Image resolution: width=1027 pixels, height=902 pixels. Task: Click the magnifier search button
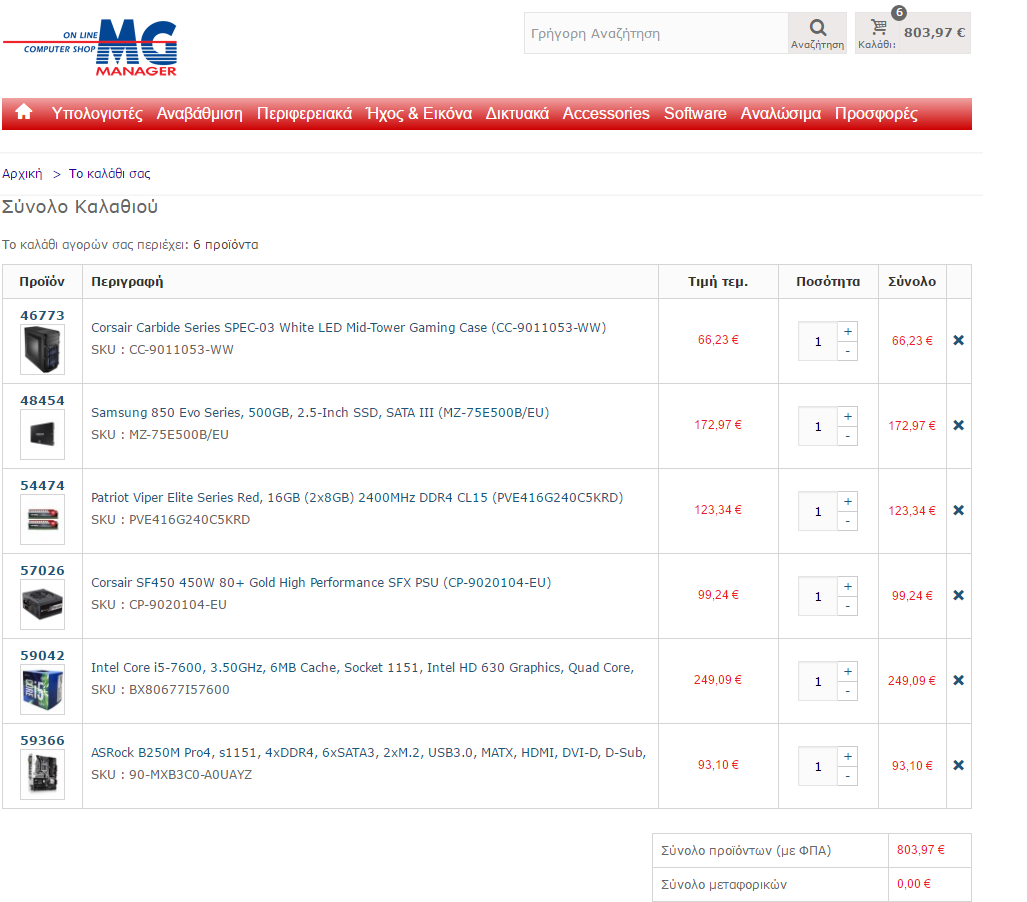tap(817, 33)
